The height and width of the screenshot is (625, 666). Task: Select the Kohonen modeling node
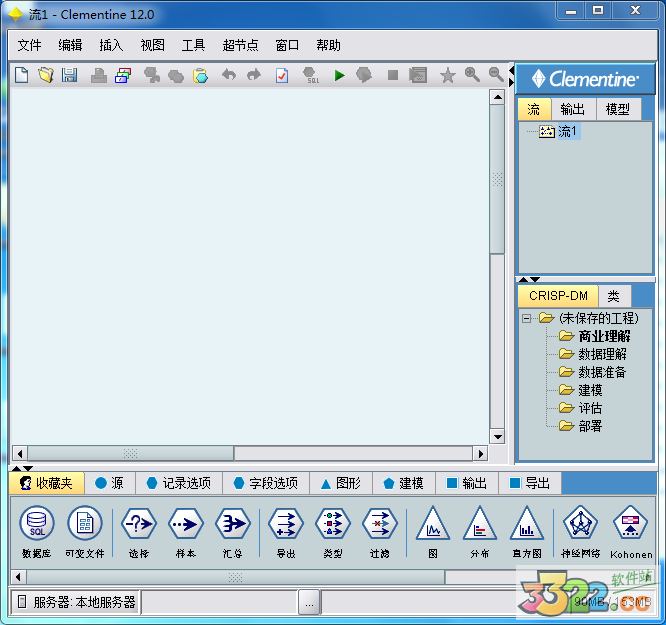click(631, 532)
